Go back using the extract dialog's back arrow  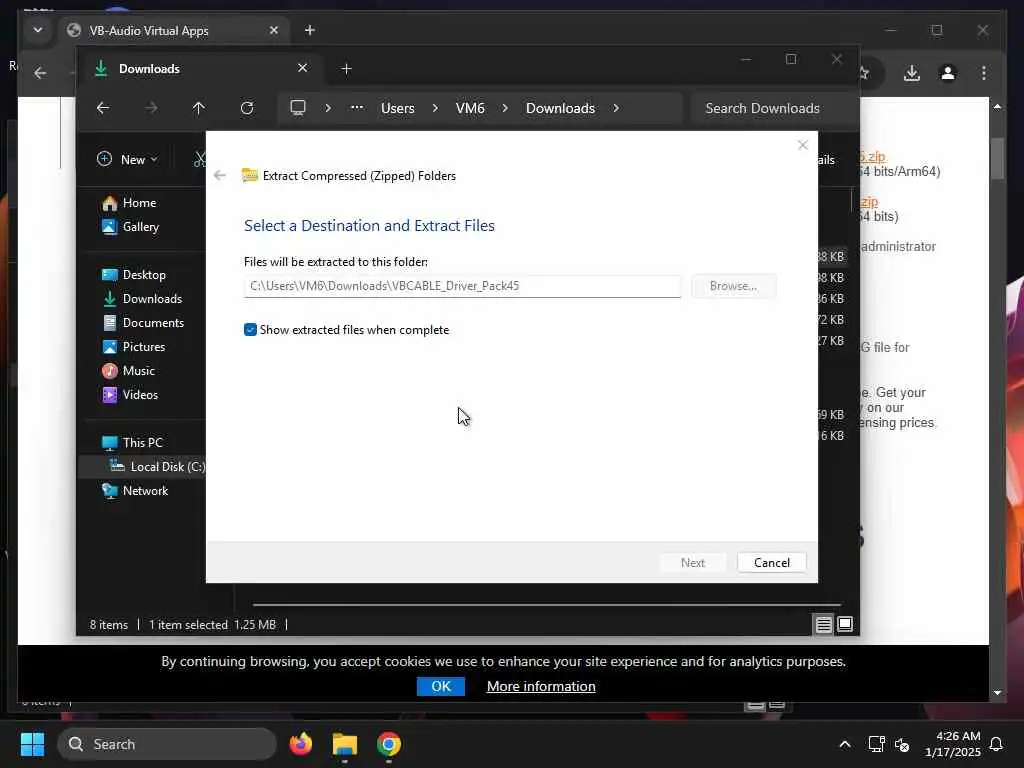coord(220,175)
